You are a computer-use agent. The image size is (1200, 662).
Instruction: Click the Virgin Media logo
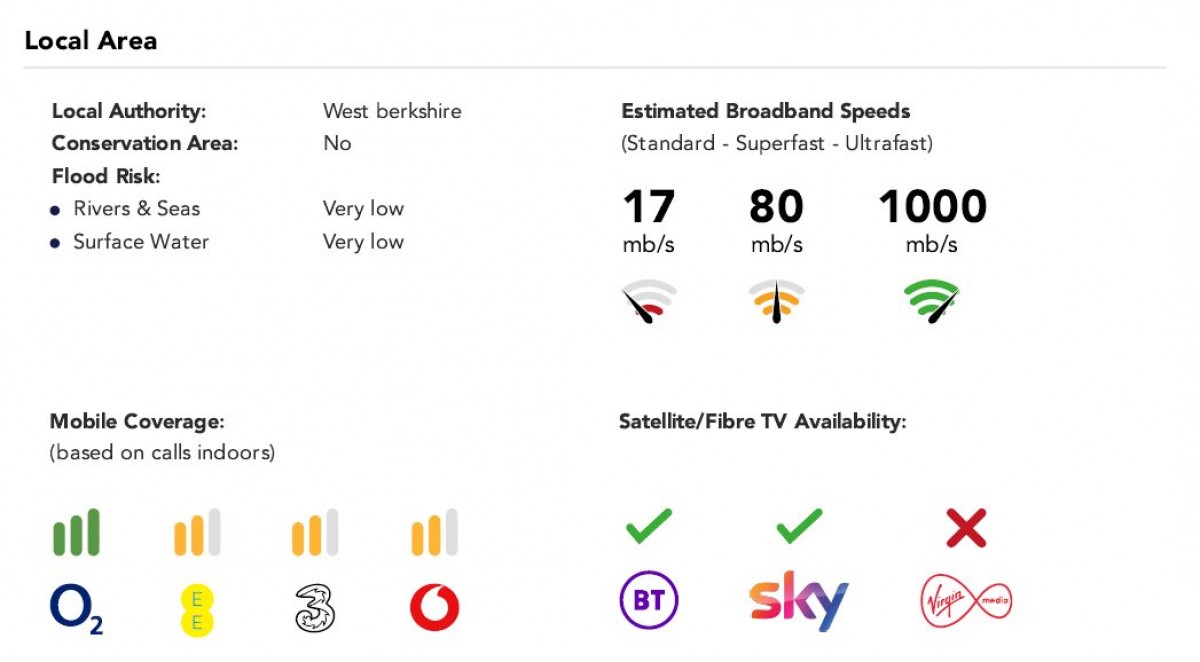point(965,602)
